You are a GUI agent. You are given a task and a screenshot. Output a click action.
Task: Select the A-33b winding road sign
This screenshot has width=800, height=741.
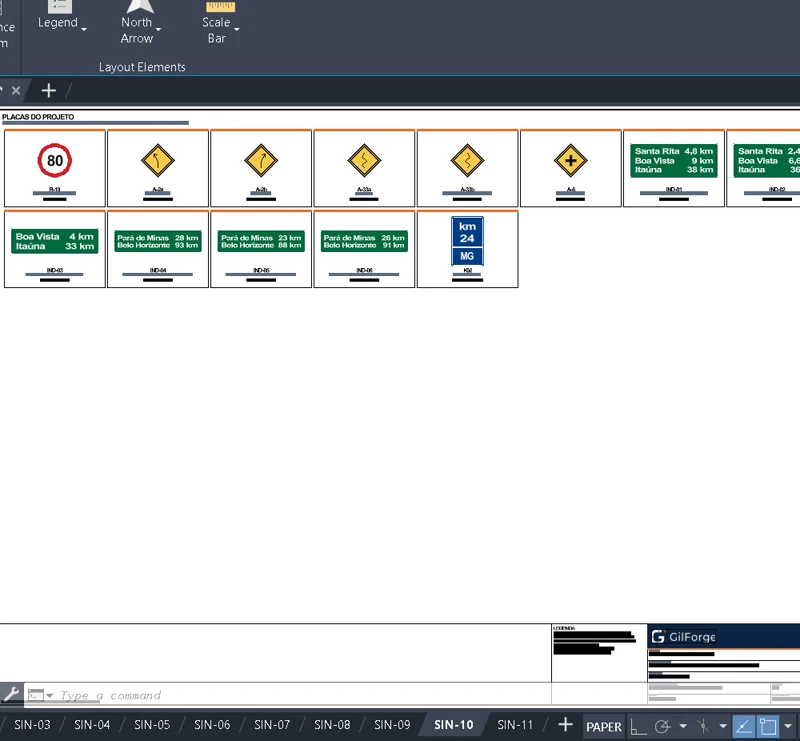point(467,160)
